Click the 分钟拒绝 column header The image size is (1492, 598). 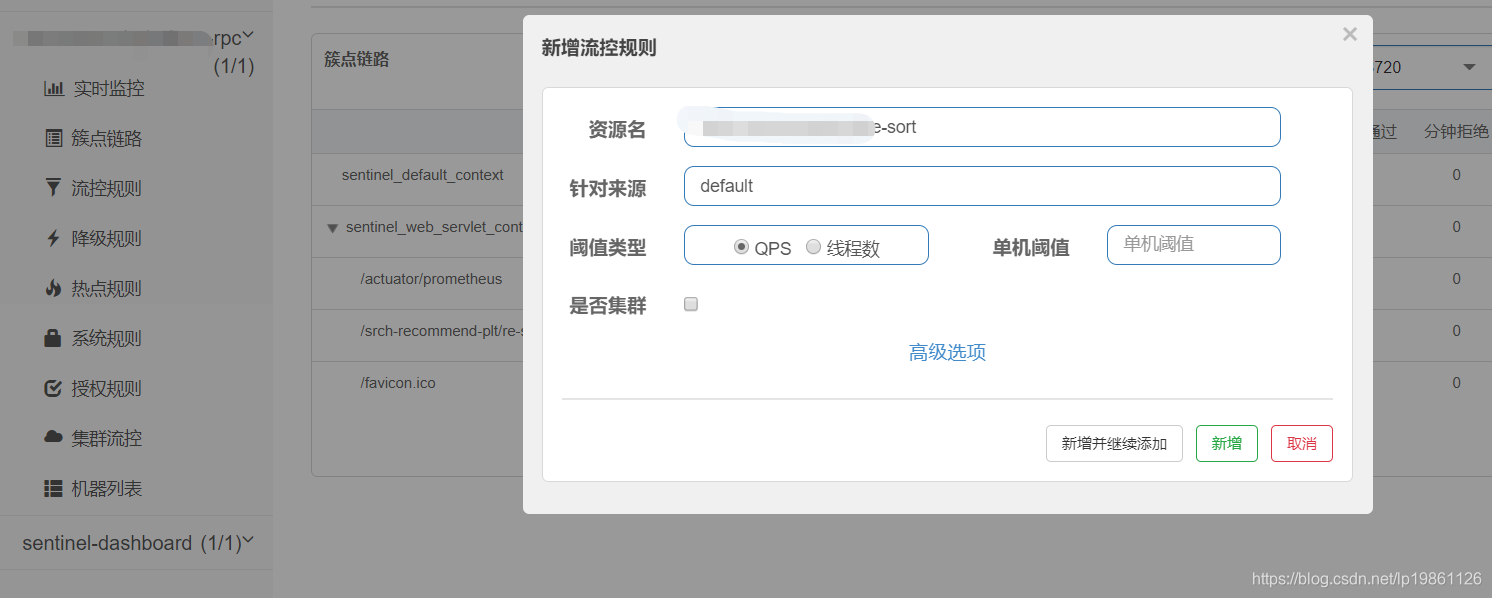(x=1457, y=131)
